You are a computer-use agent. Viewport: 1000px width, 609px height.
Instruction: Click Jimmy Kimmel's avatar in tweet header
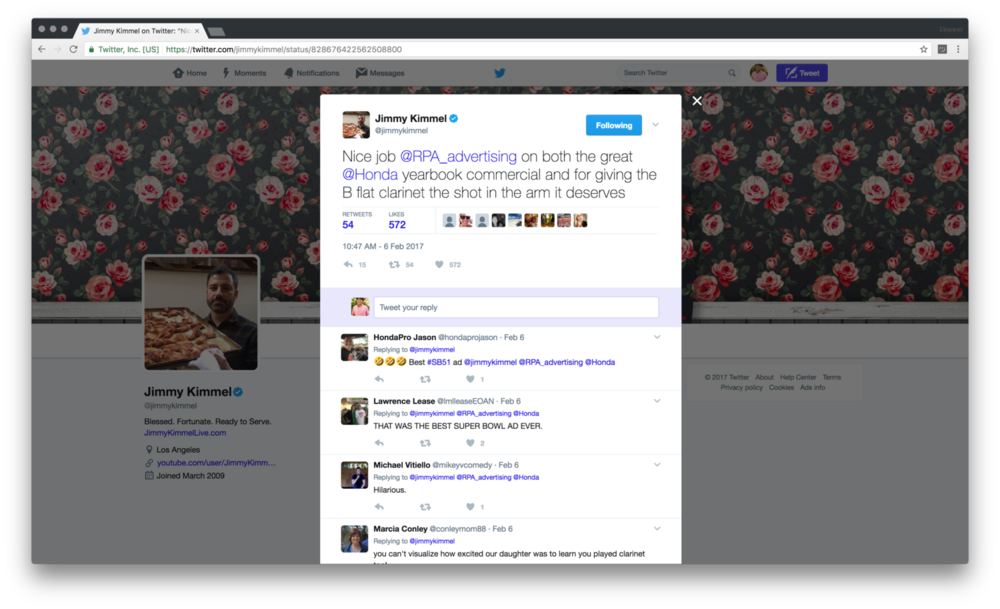(356, 124)
